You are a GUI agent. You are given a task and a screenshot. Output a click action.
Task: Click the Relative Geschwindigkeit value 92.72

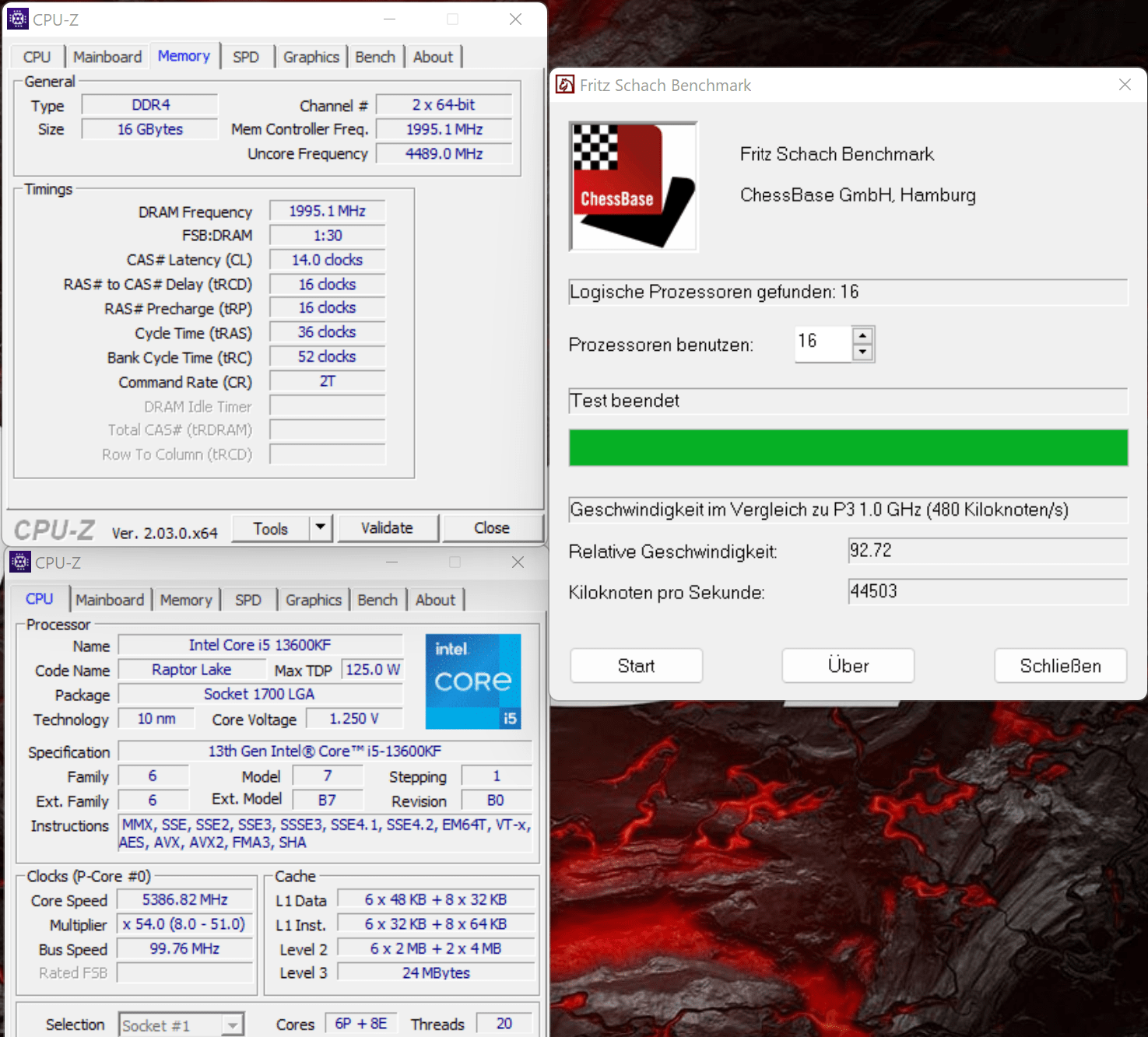[987, 551]
